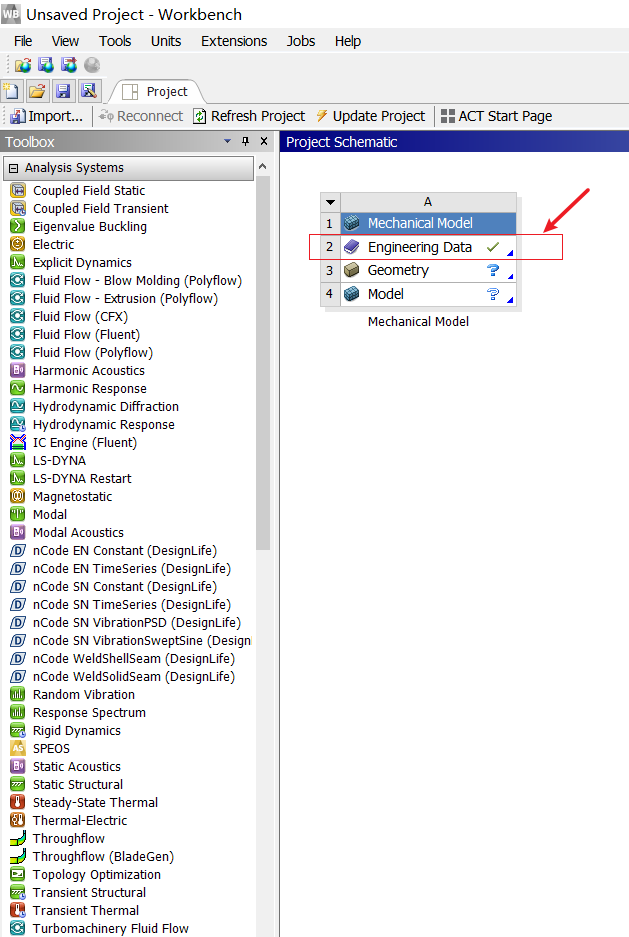
Task: Click the Engineering Data green checkmark status
Action: [493, 246]
